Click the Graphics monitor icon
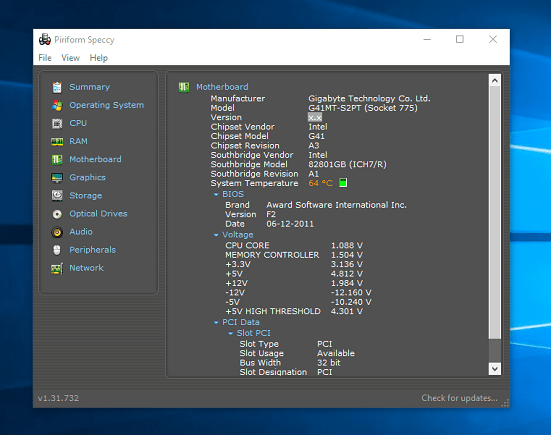Image resolution: width=551 pixels, height=435 pixels. [57, 178]
